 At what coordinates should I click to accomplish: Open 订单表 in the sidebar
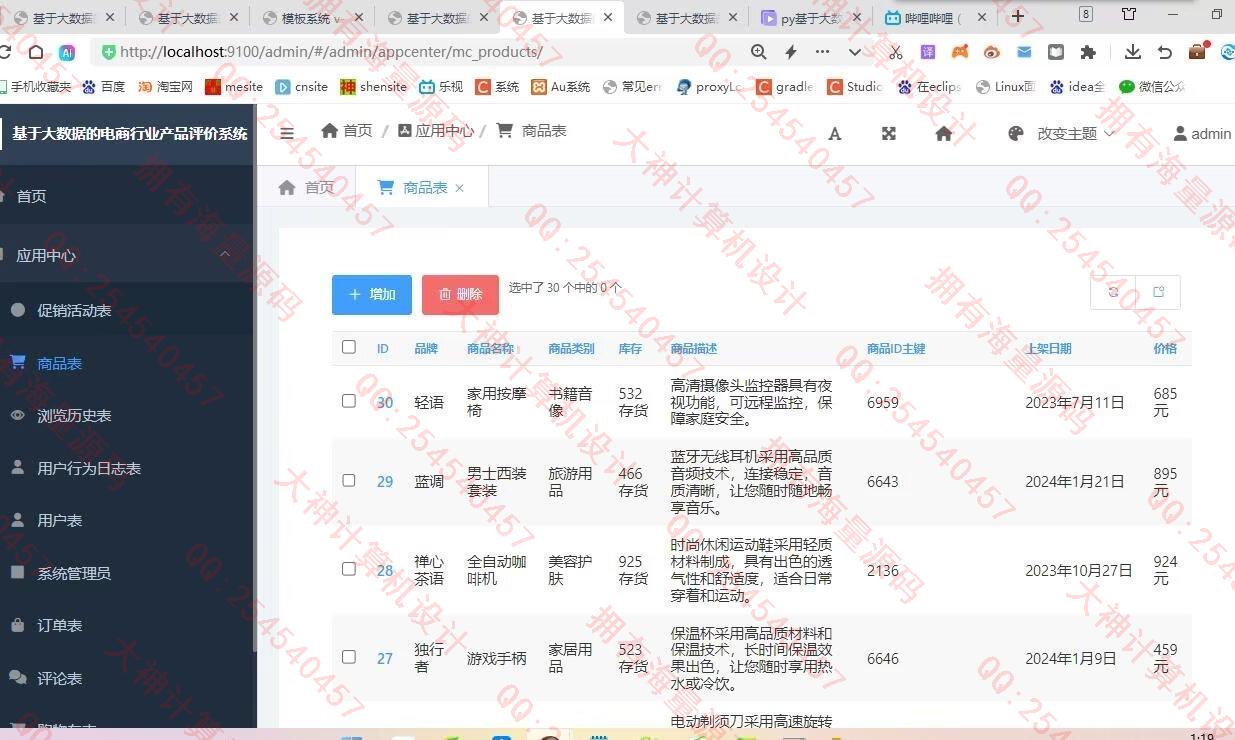59,625
